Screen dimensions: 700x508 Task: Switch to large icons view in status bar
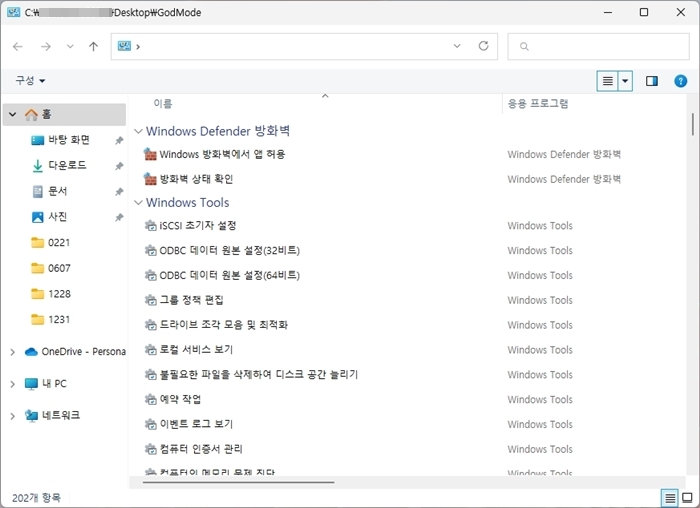point(688,498)
